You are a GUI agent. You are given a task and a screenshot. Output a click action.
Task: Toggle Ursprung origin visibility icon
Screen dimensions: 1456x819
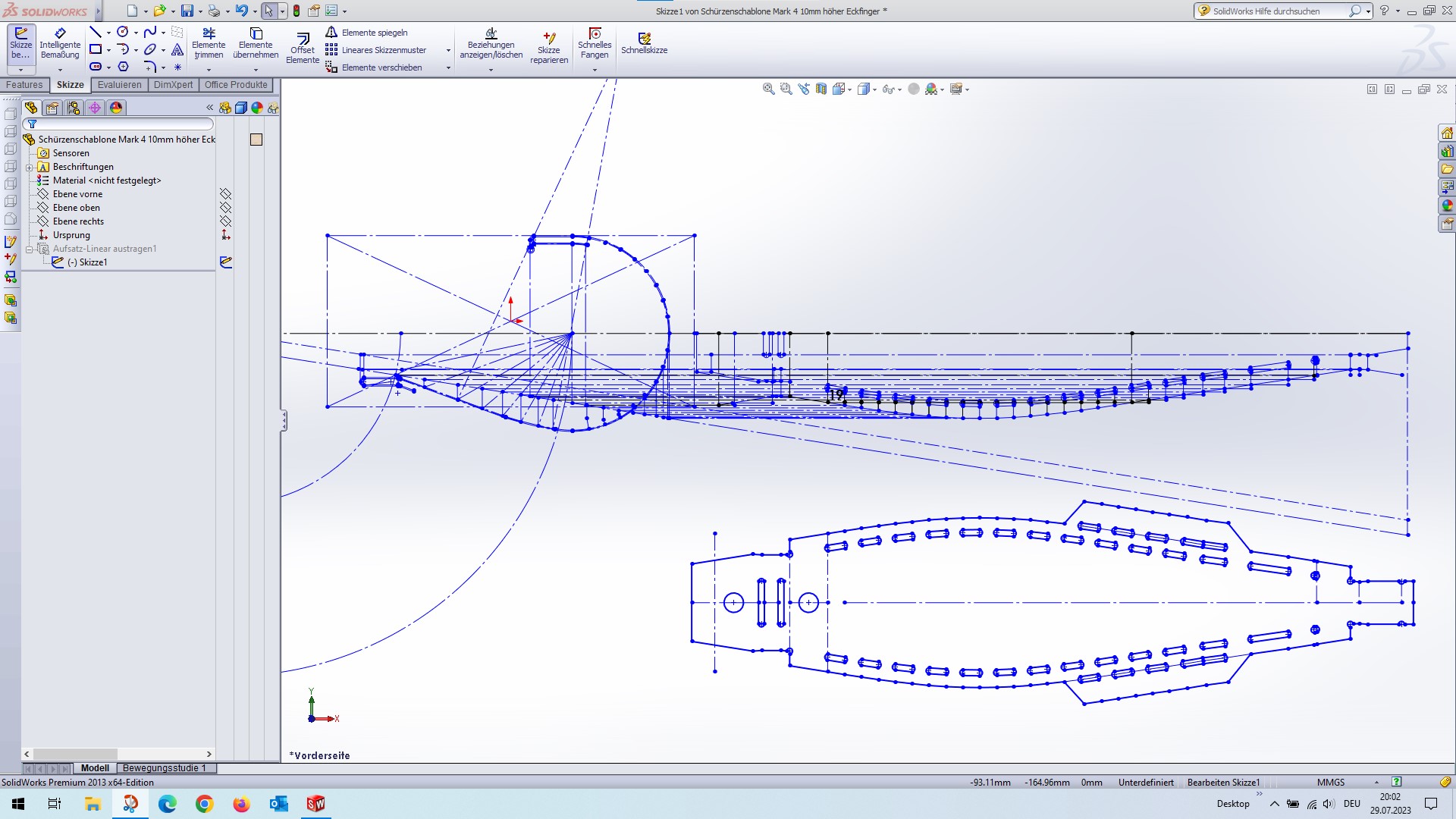point(225,235)
